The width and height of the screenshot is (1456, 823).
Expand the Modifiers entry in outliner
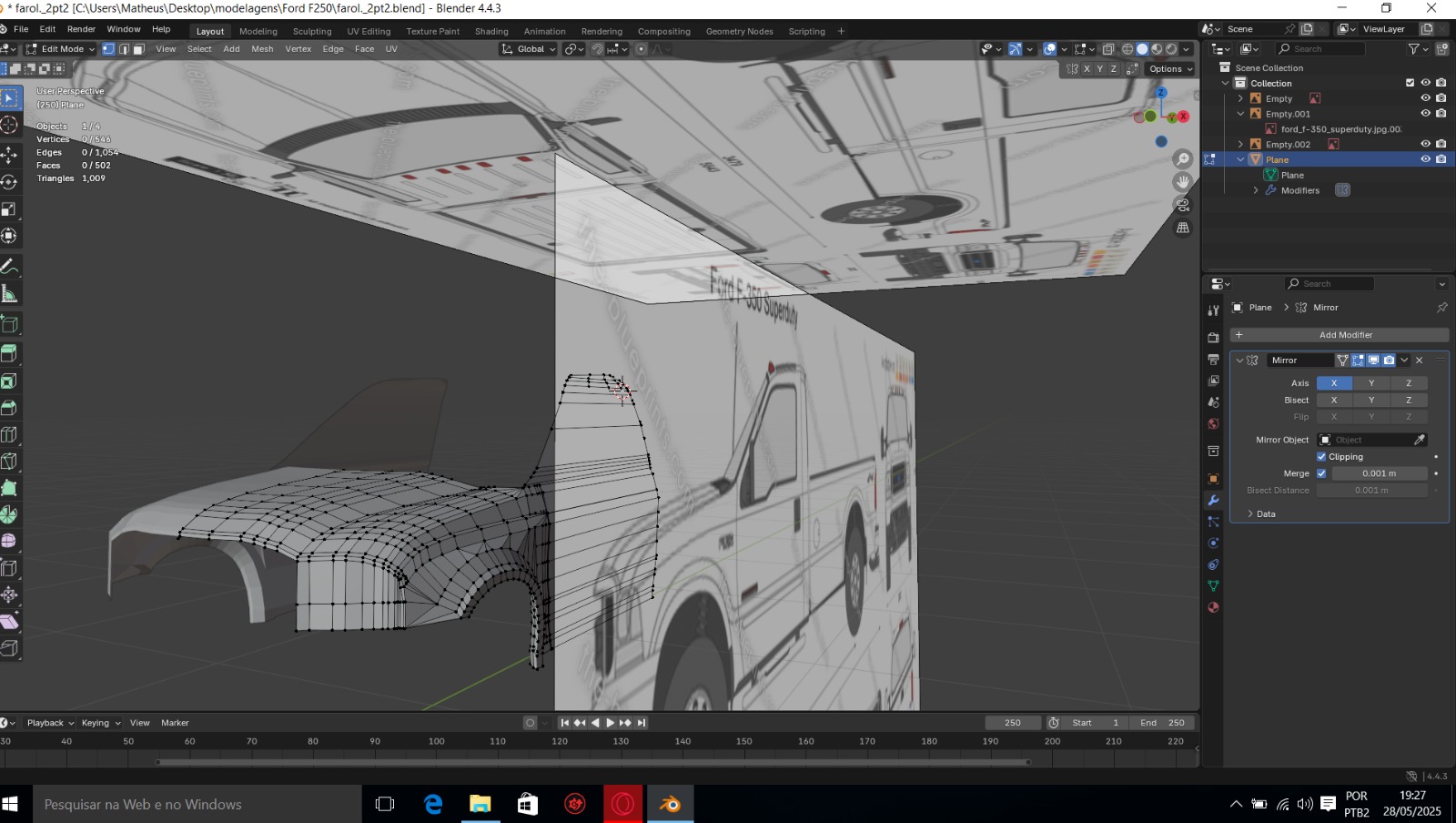[1256, 190]
